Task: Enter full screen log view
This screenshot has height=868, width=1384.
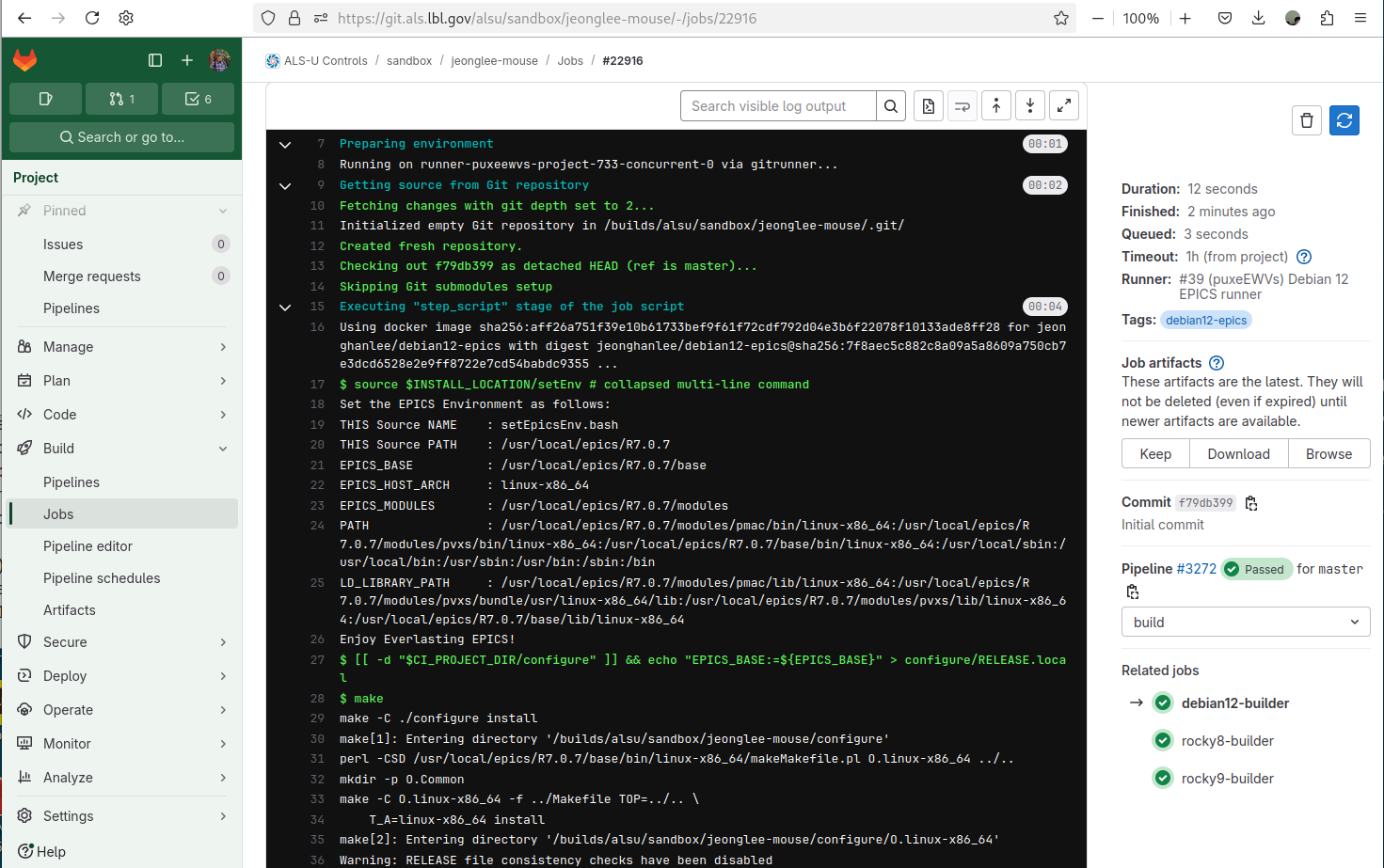Action: [1064, 106]
